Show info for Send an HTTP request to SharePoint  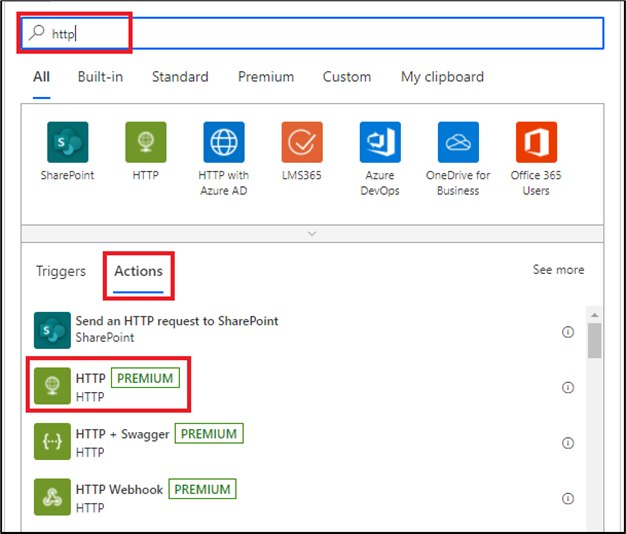[x=568, y=332]
